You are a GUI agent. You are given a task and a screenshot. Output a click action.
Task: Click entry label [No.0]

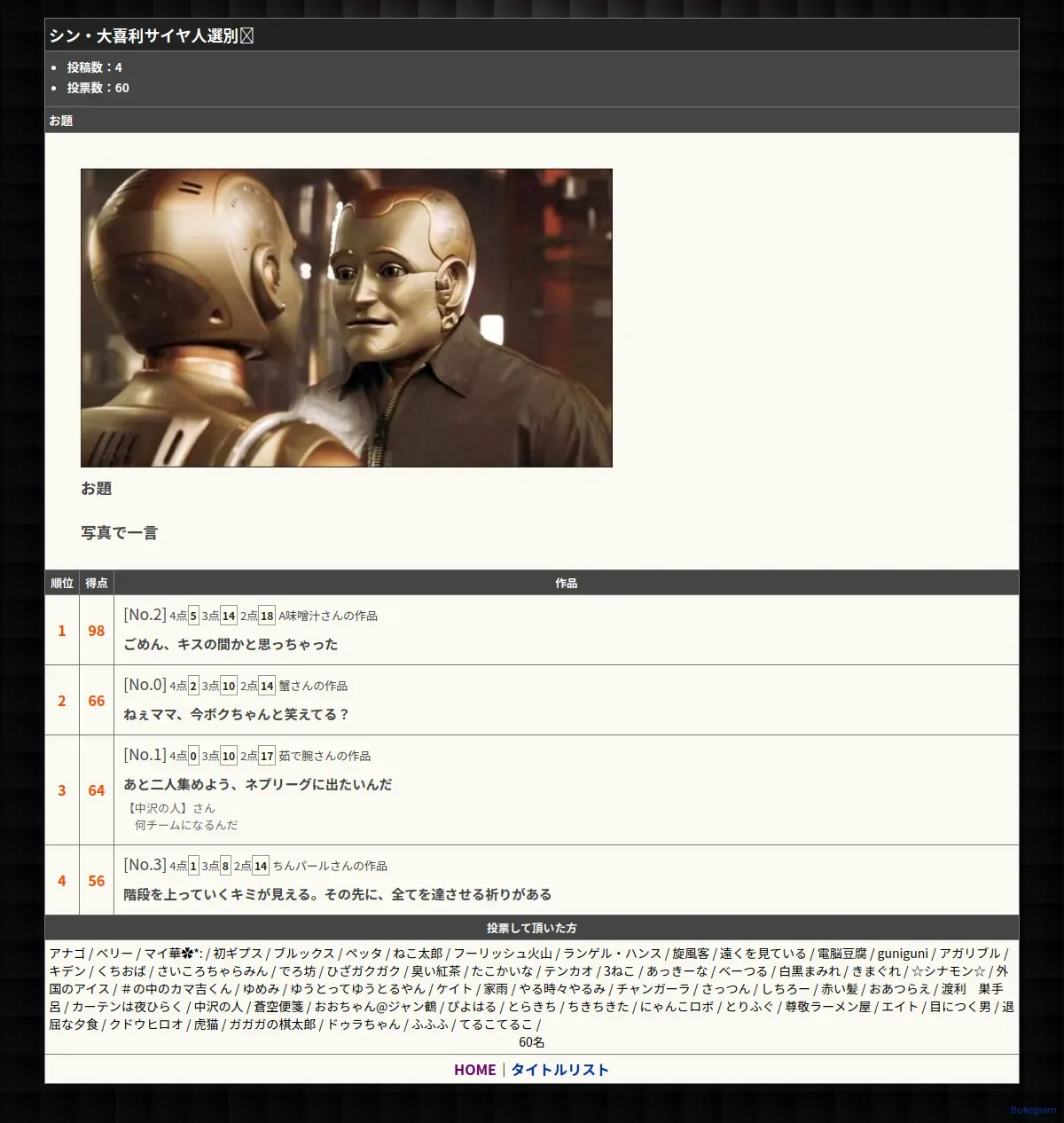click(x=145, y=685)
